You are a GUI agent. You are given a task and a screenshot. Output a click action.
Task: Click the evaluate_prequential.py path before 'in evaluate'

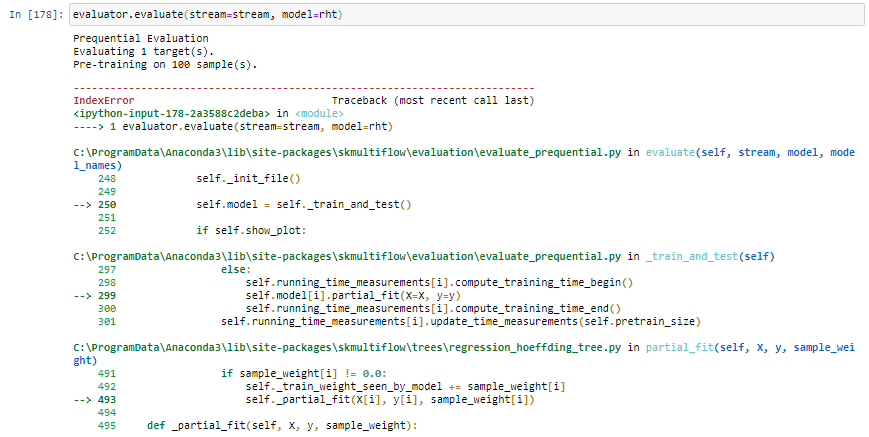(x=347, y=152)
